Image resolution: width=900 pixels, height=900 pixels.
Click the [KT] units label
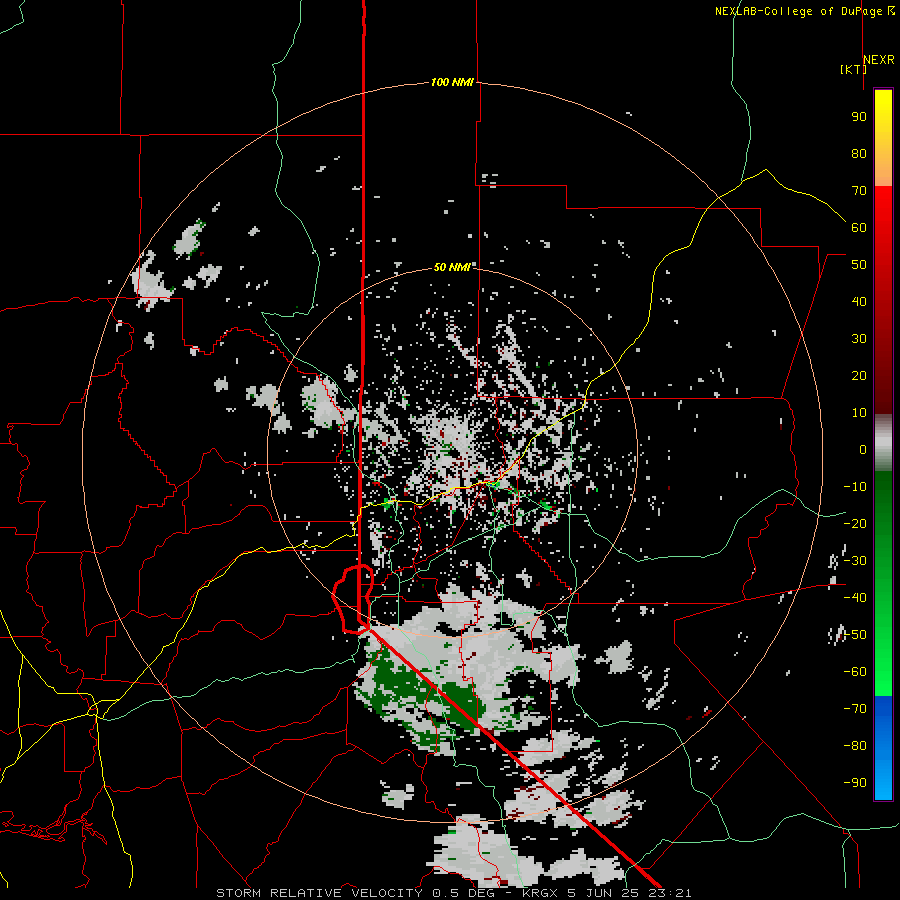coord(853,69)
